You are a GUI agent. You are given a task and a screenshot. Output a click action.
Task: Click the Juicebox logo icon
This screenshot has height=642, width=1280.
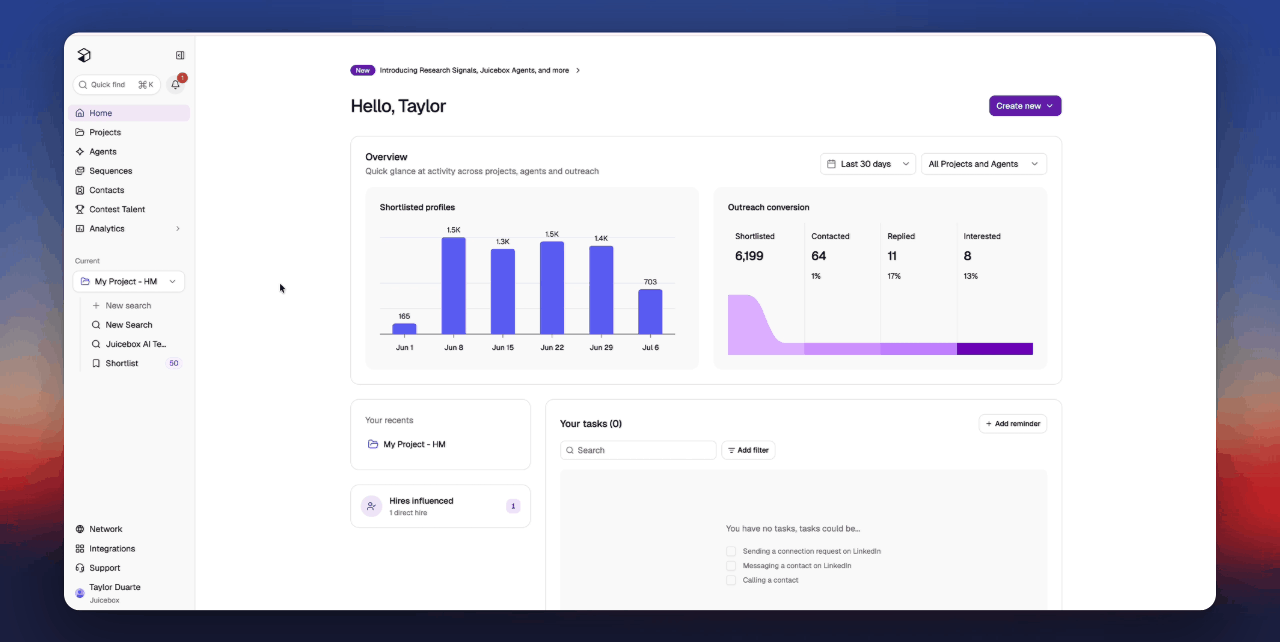coord(84,55)
